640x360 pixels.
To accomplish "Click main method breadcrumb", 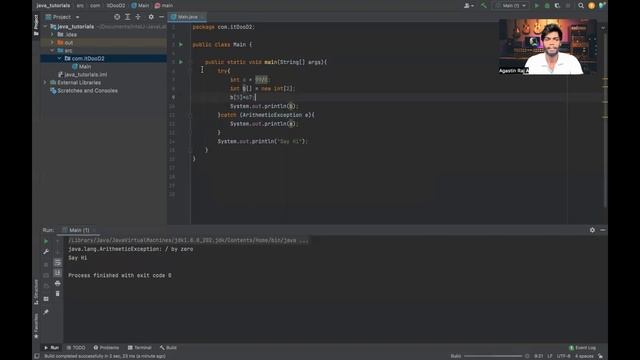I will tap(164, 6).
